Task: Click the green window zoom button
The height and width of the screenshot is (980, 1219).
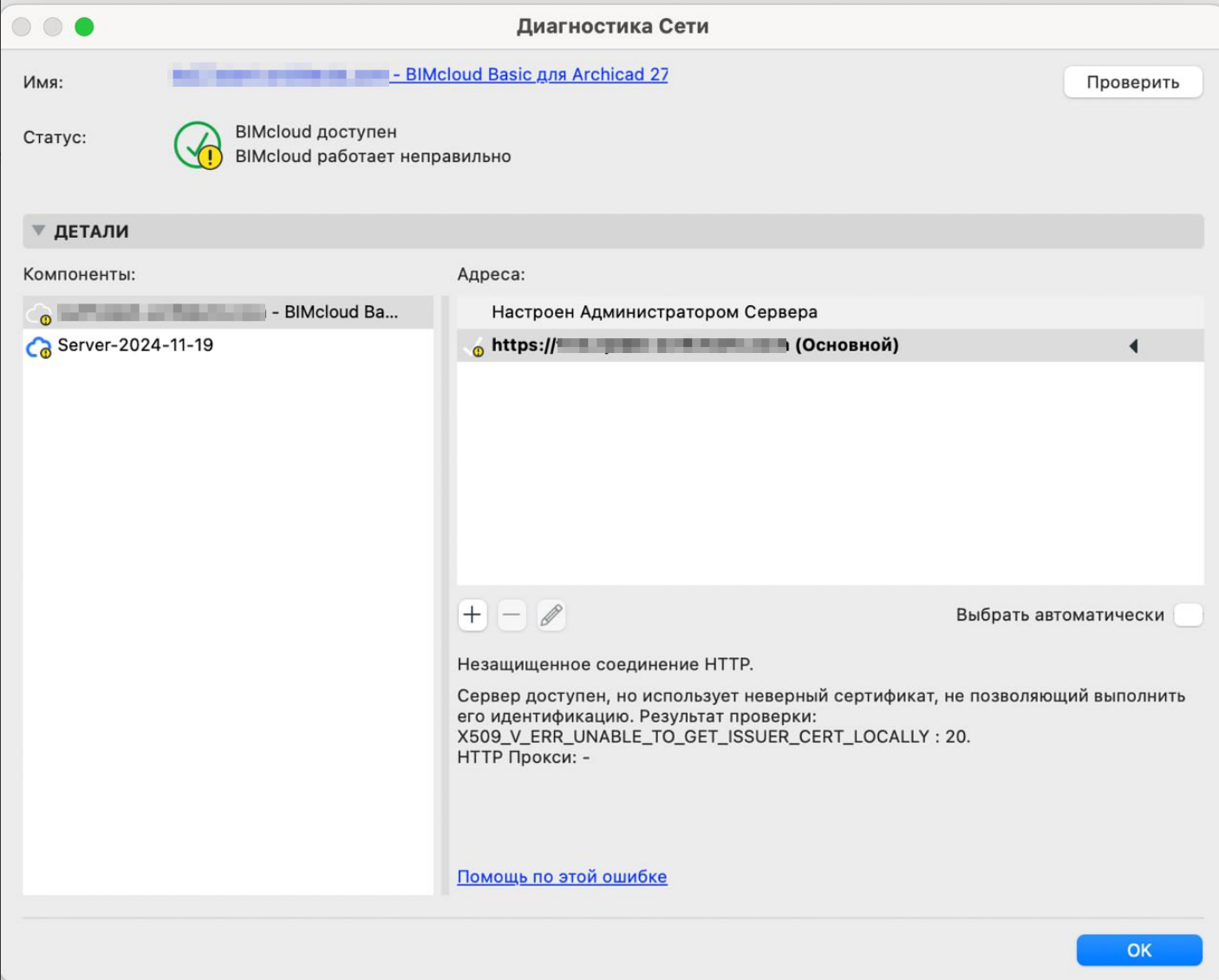Action: pyautogui.click(x=84, y=27)
